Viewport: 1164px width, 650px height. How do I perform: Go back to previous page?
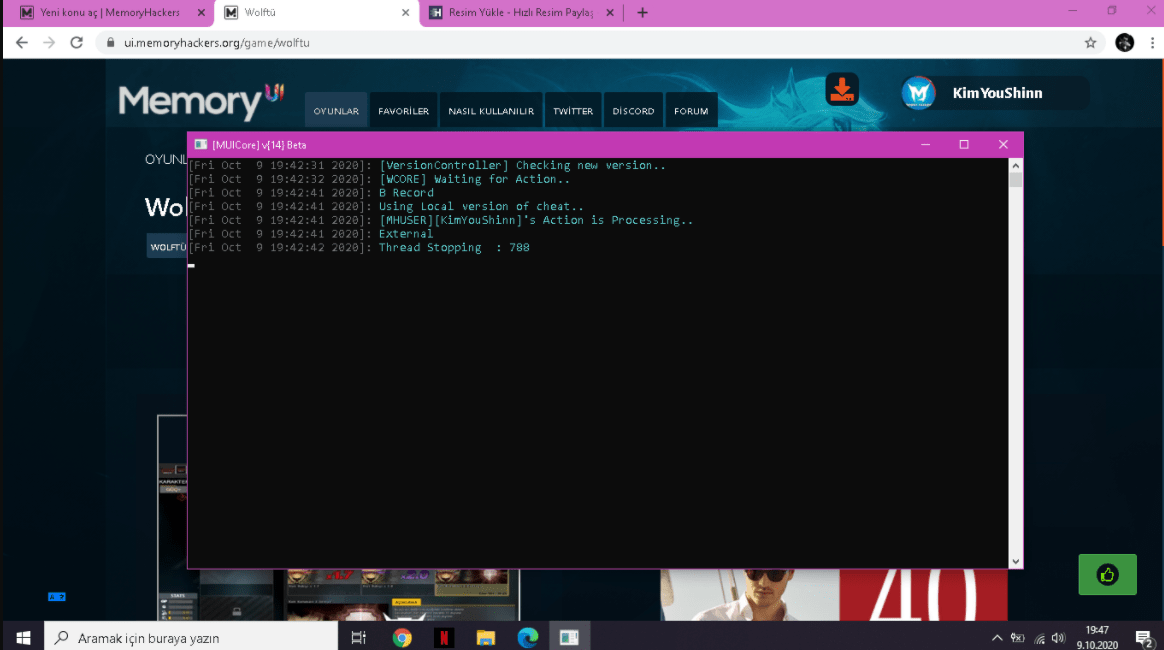click(x=22, y=43)
